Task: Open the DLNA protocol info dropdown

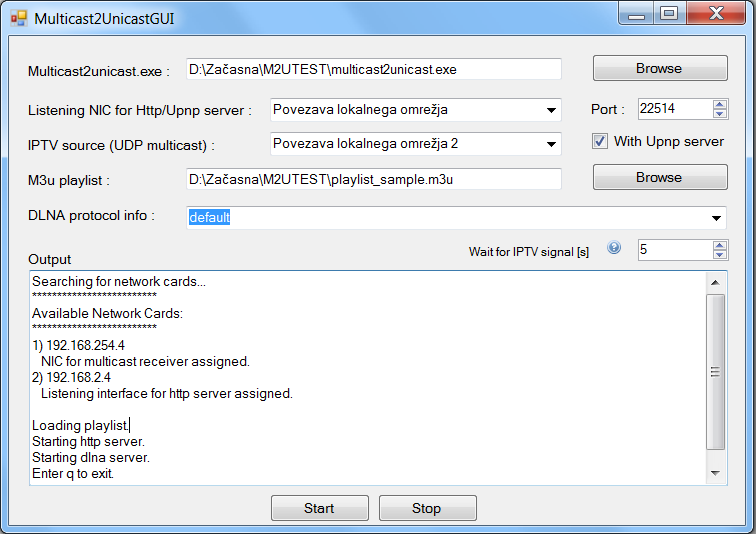Action: click(716, 218)
